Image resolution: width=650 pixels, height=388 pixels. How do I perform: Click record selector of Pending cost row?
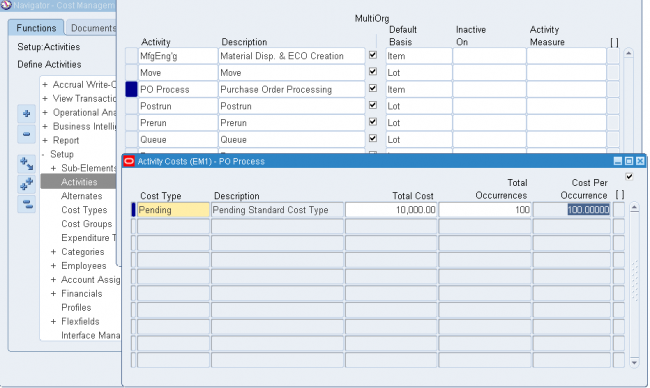[x=133, y=210]
